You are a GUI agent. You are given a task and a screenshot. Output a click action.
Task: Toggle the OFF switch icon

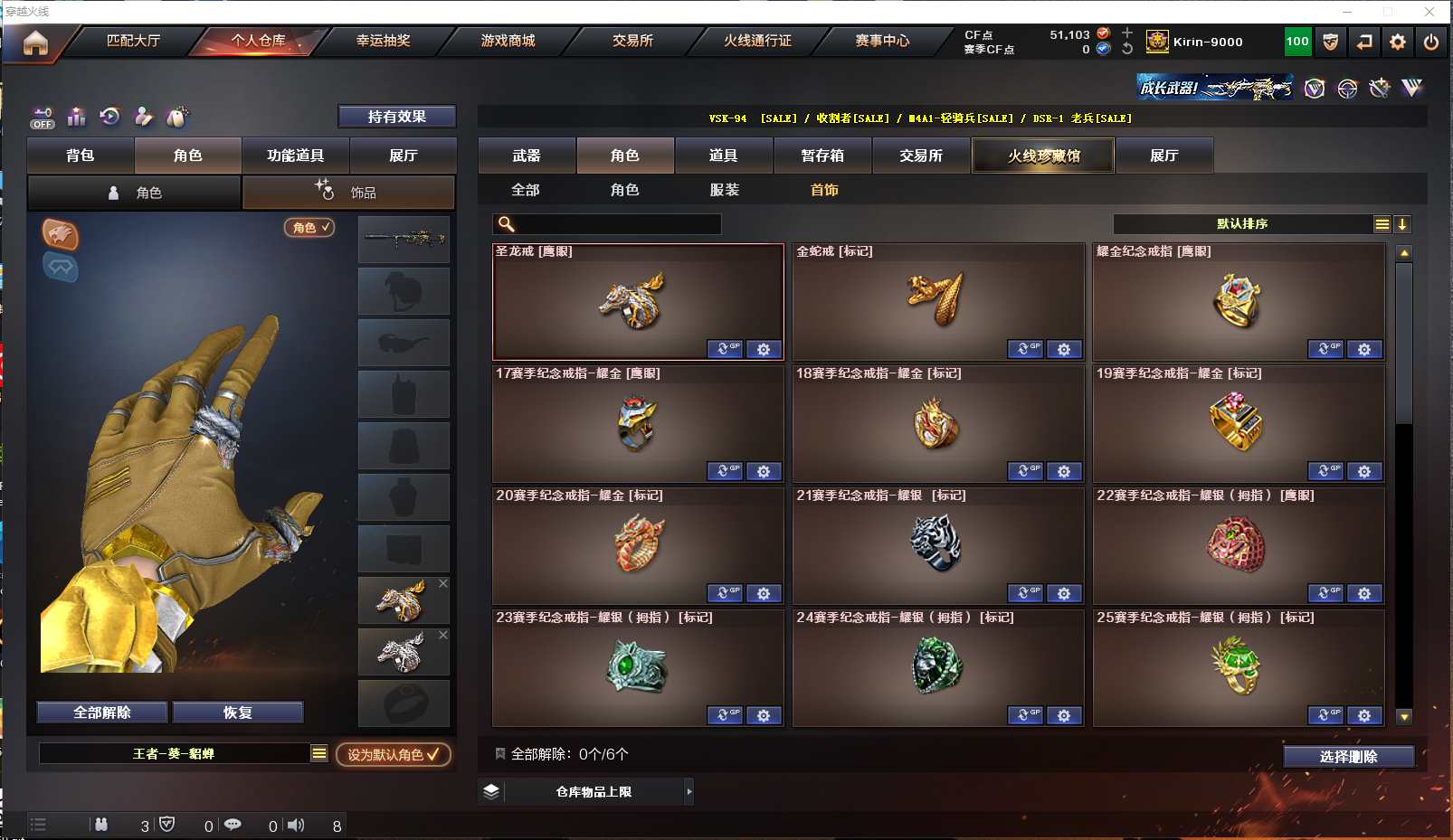tap(43, 118)
